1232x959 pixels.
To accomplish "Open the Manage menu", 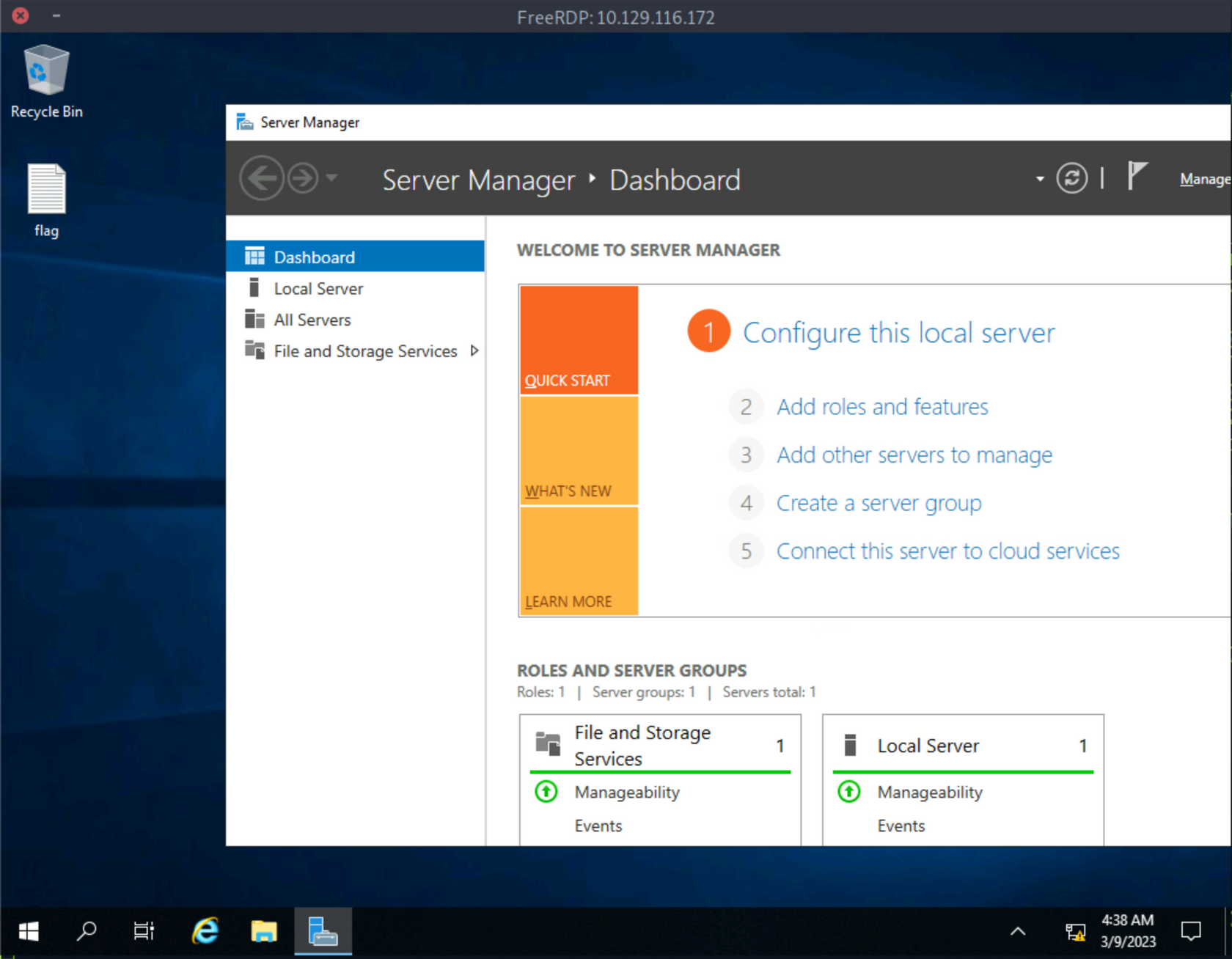I will click(x=1205, y=179).
